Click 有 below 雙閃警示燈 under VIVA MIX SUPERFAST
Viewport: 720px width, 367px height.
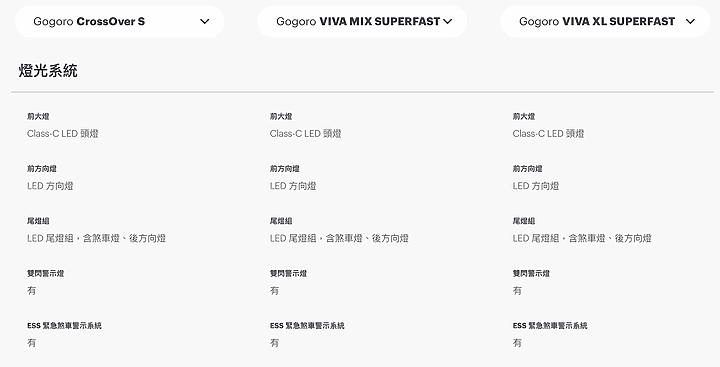coord(274,291)
